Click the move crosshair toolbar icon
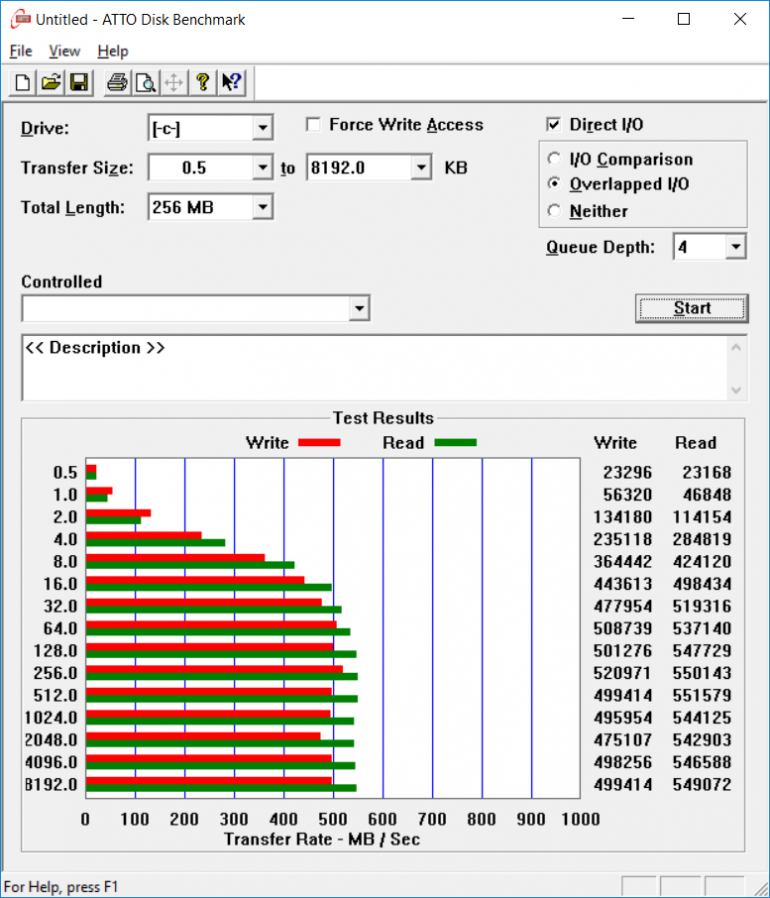Image resolution: width=770 pixels, height=898 pixels. click(x=174, y=82)
